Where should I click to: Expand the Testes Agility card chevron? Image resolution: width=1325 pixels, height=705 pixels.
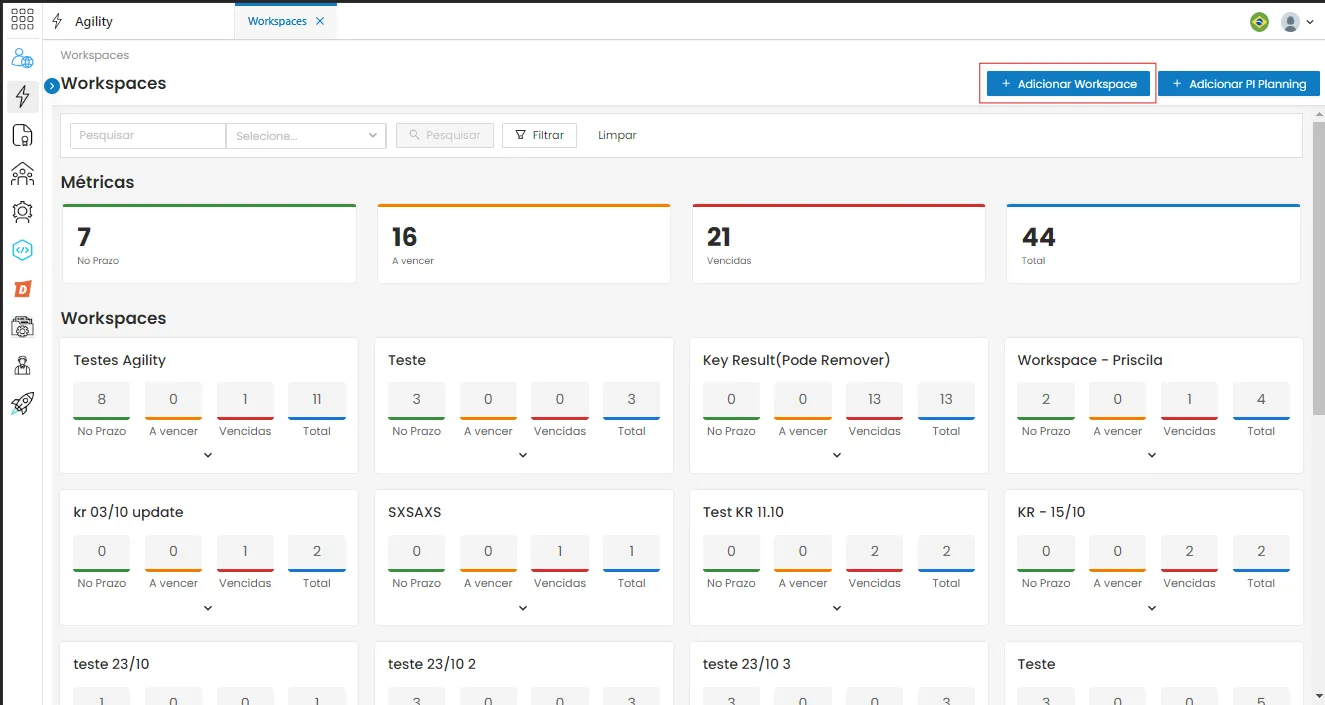coord(208,455)
